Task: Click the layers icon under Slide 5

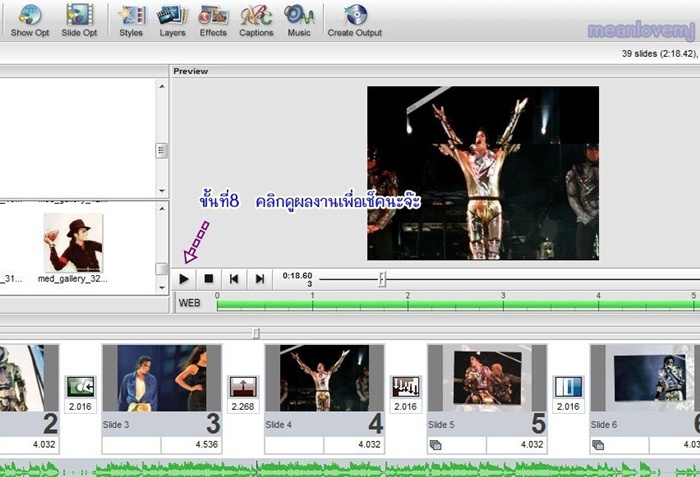Action: pyautogui.click(x=435, y=445)
